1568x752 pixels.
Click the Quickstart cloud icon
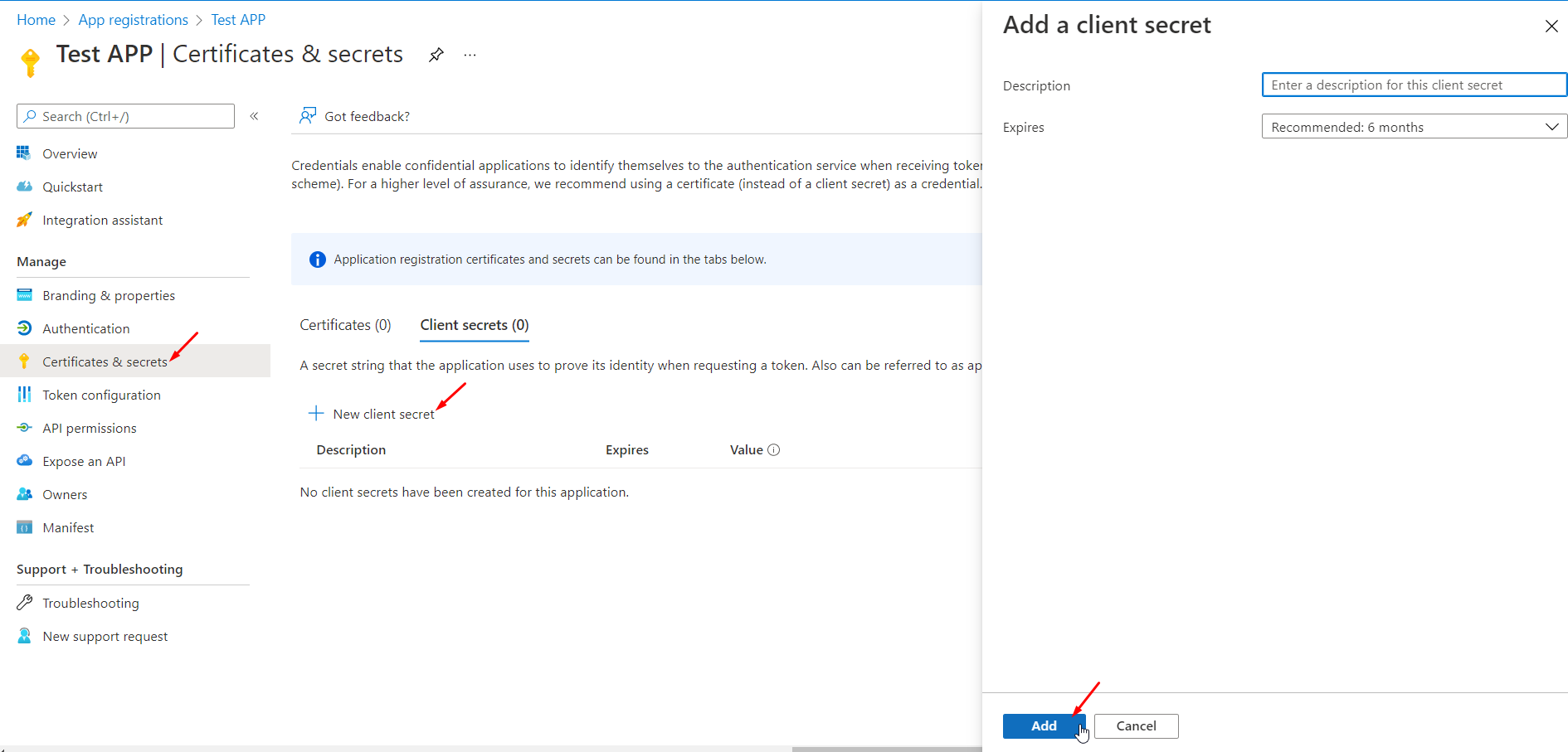coord(24,187)
